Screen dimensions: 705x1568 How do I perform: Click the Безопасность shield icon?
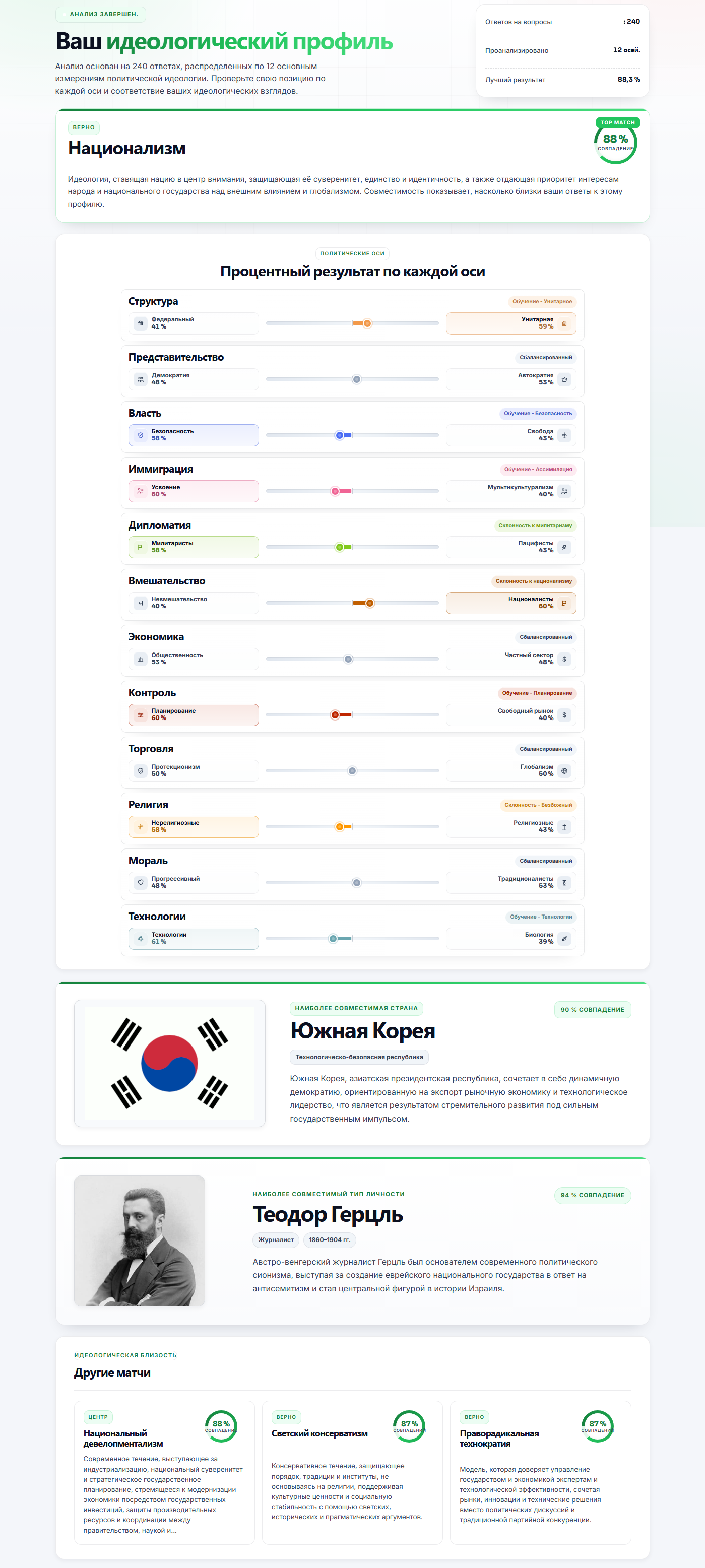[x=141, y=435]
